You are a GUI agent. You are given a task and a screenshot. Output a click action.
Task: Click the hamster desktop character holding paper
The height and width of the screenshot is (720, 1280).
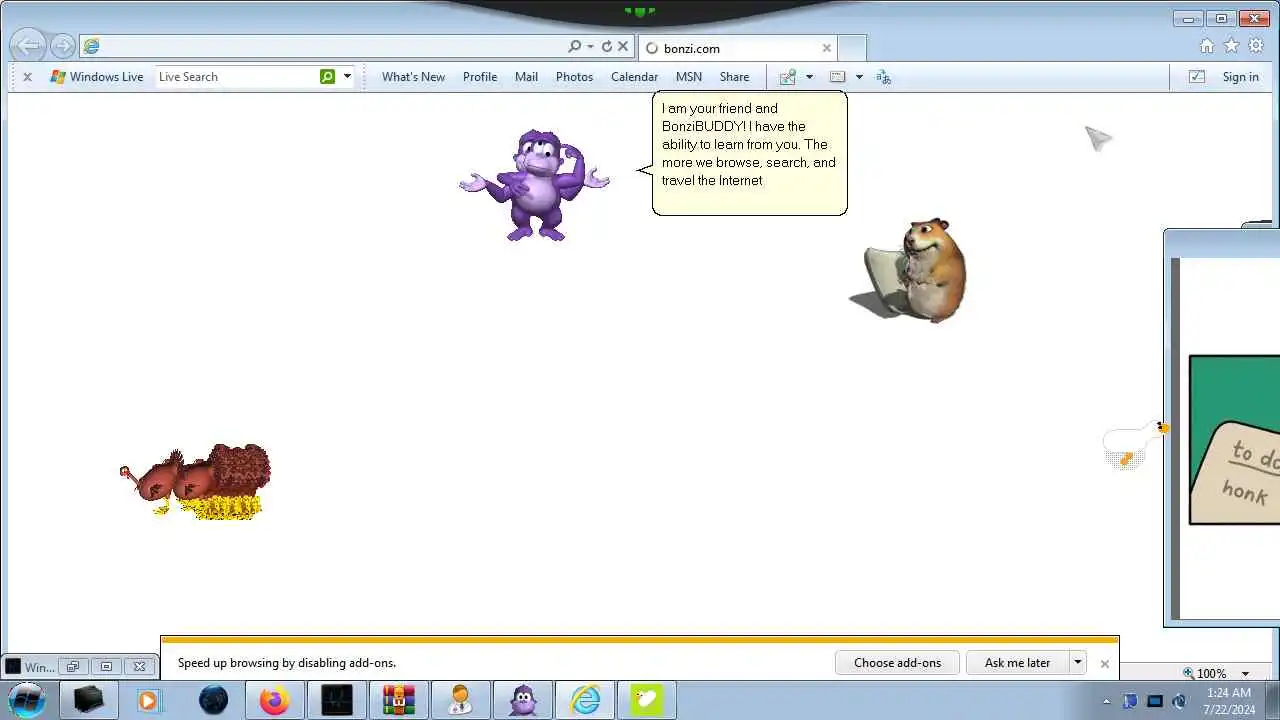click(910, 270)
